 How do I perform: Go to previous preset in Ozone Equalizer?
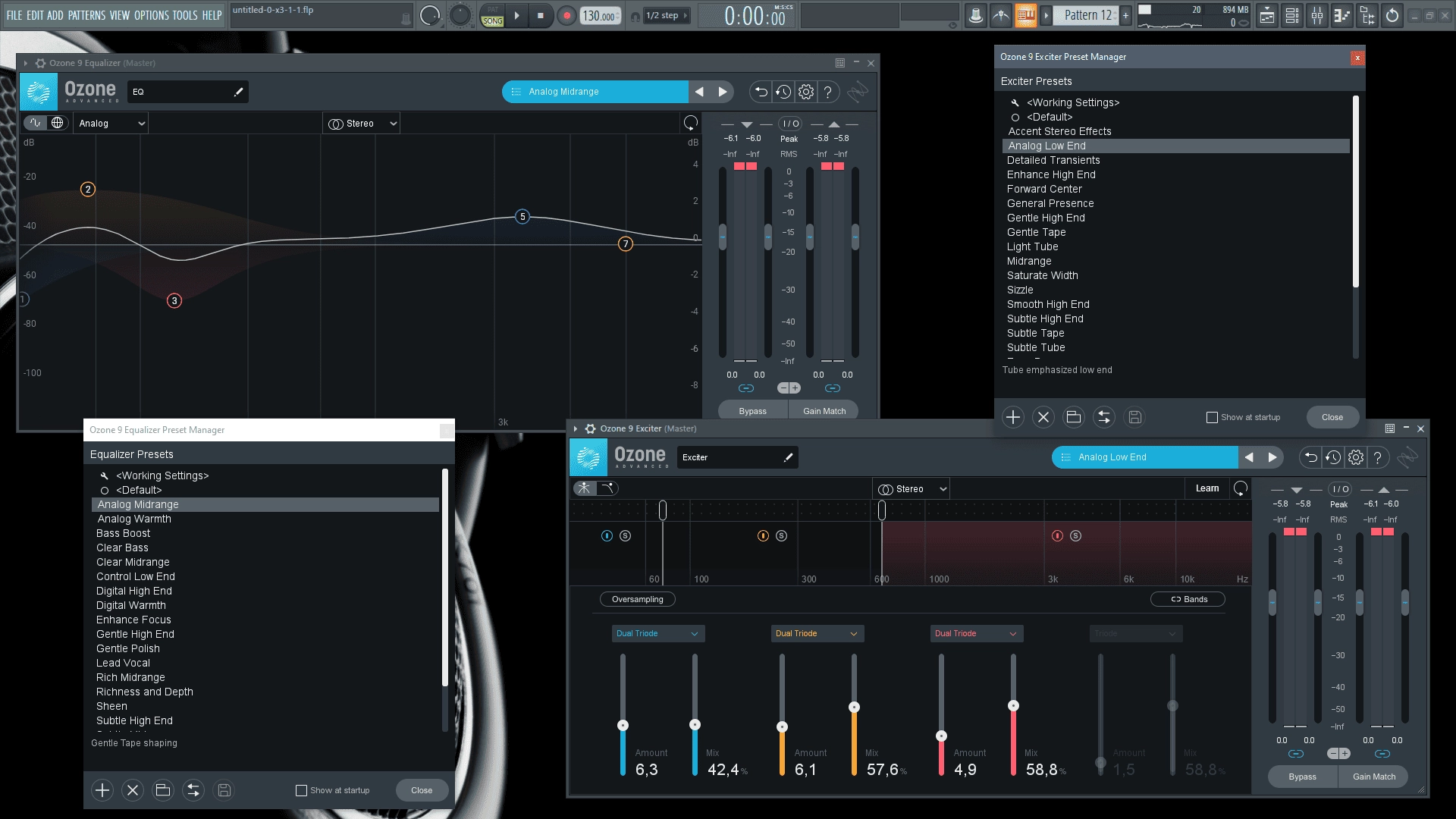[x=699, y=92]
